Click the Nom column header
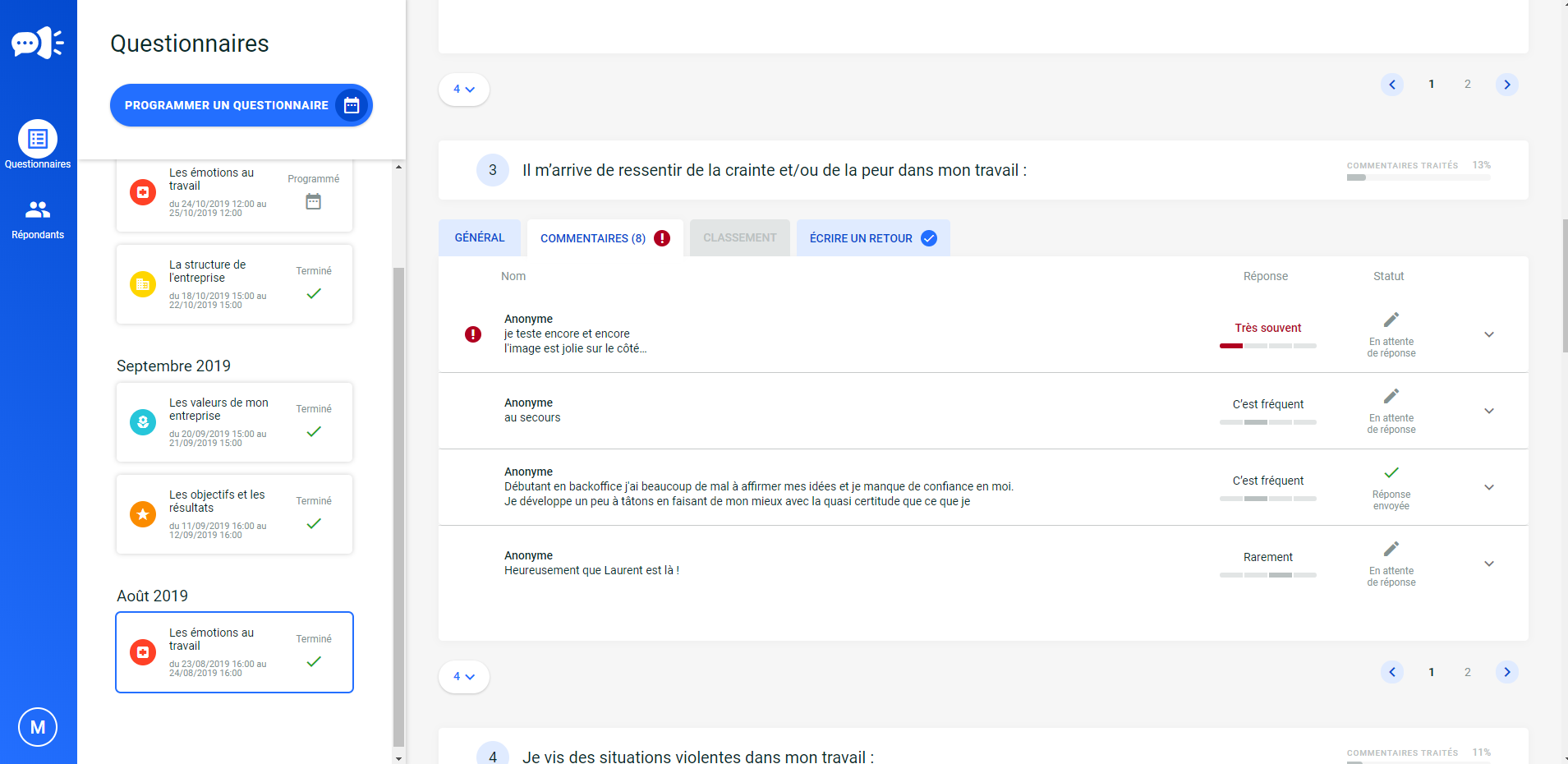The width and height of the screenshot is (1568, 764). pos(513,276)
